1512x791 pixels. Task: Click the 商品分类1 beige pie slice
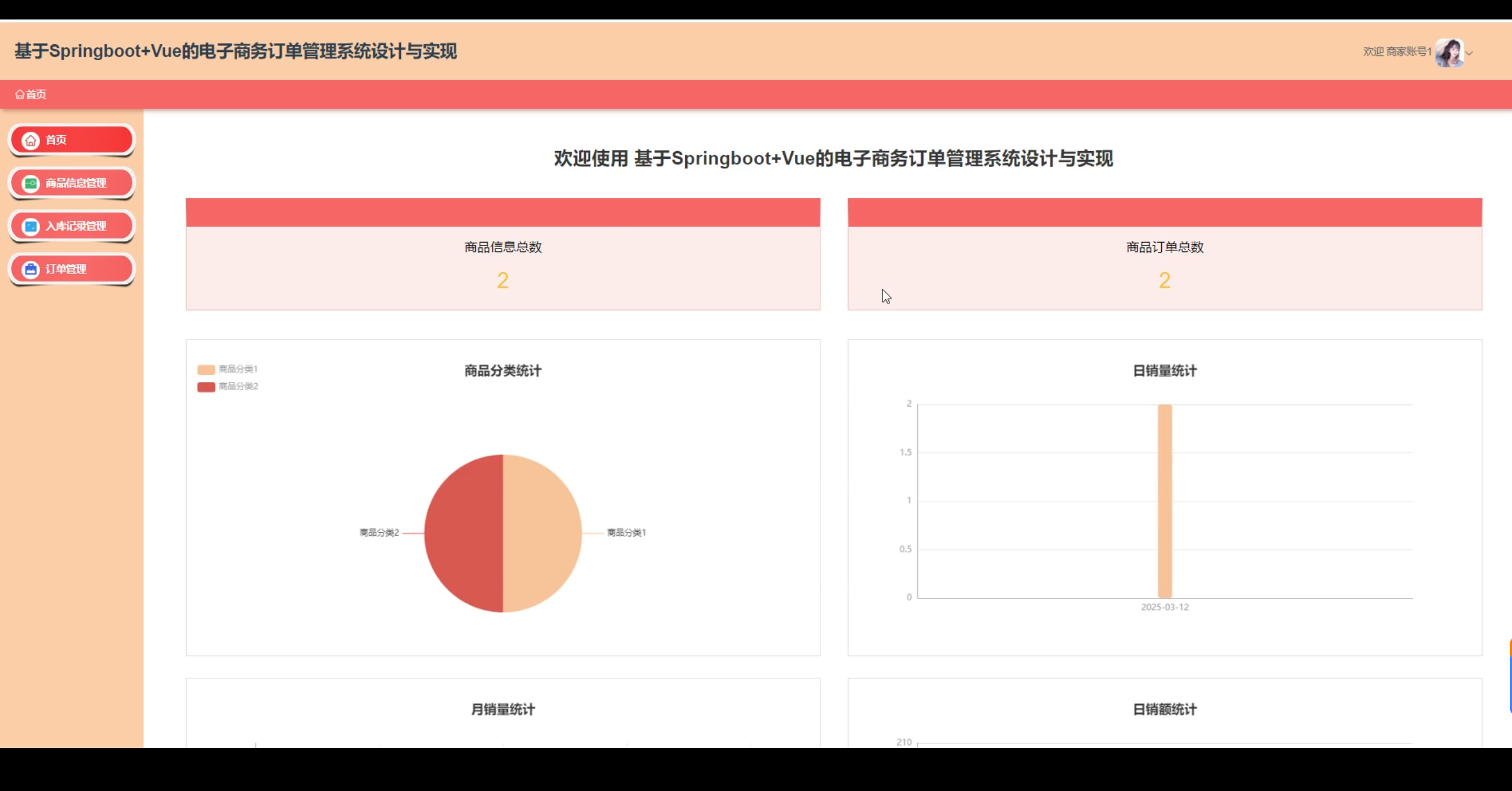point(542,534)
